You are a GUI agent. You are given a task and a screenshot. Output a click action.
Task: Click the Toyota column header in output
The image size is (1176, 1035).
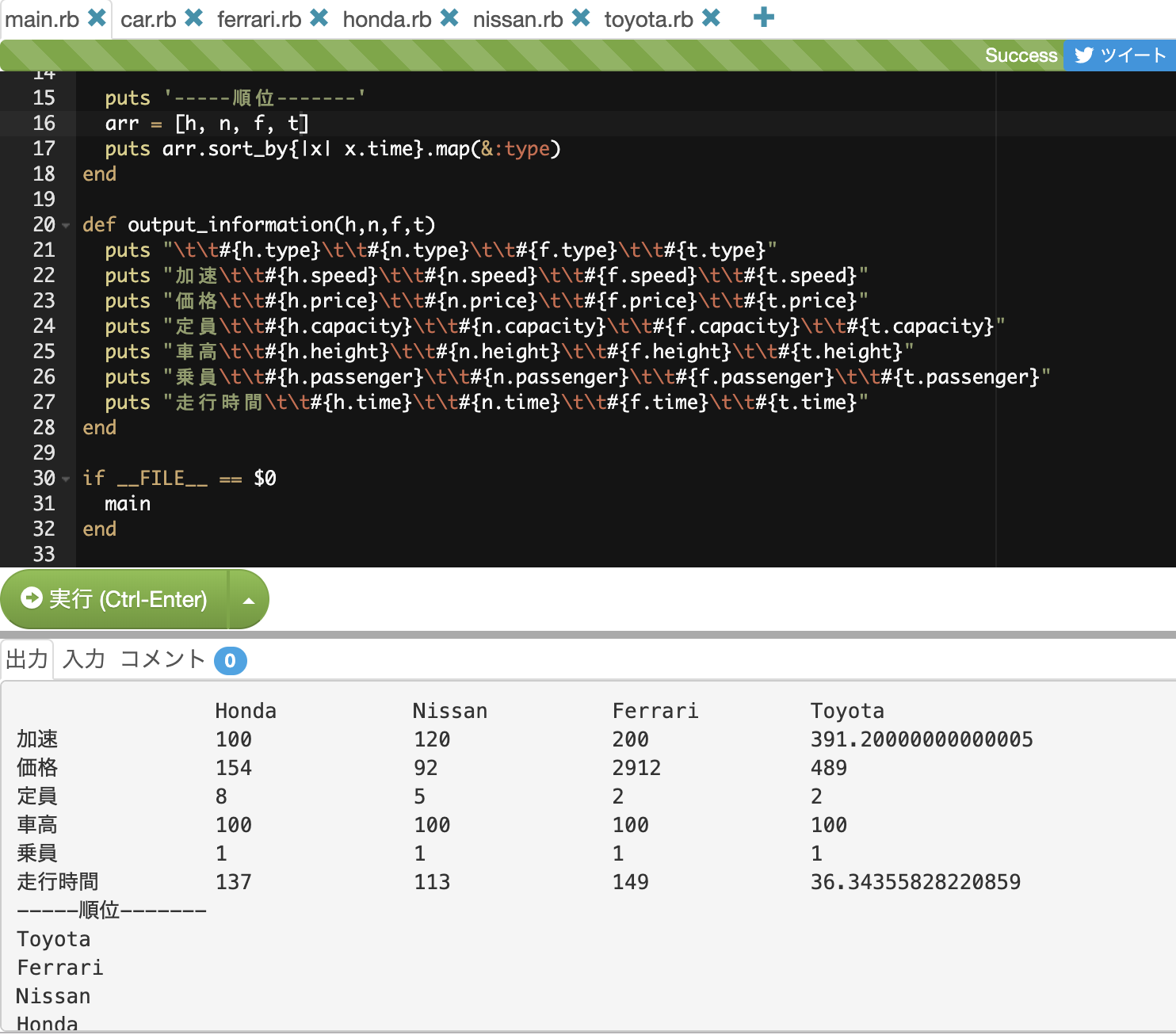click(847, 711)
